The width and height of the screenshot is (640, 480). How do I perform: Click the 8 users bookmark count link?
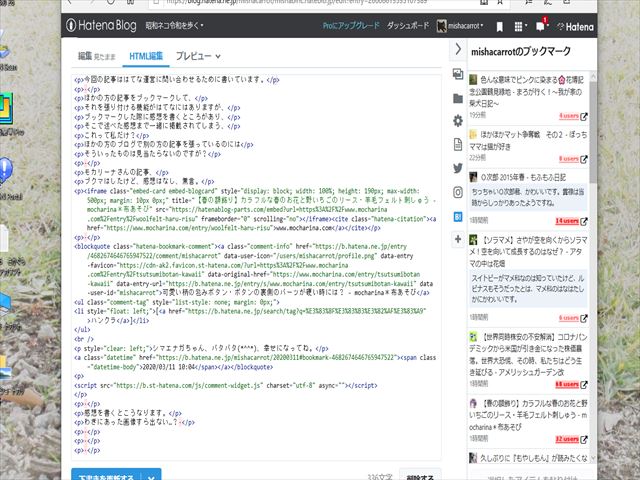(x=569, y=159)
